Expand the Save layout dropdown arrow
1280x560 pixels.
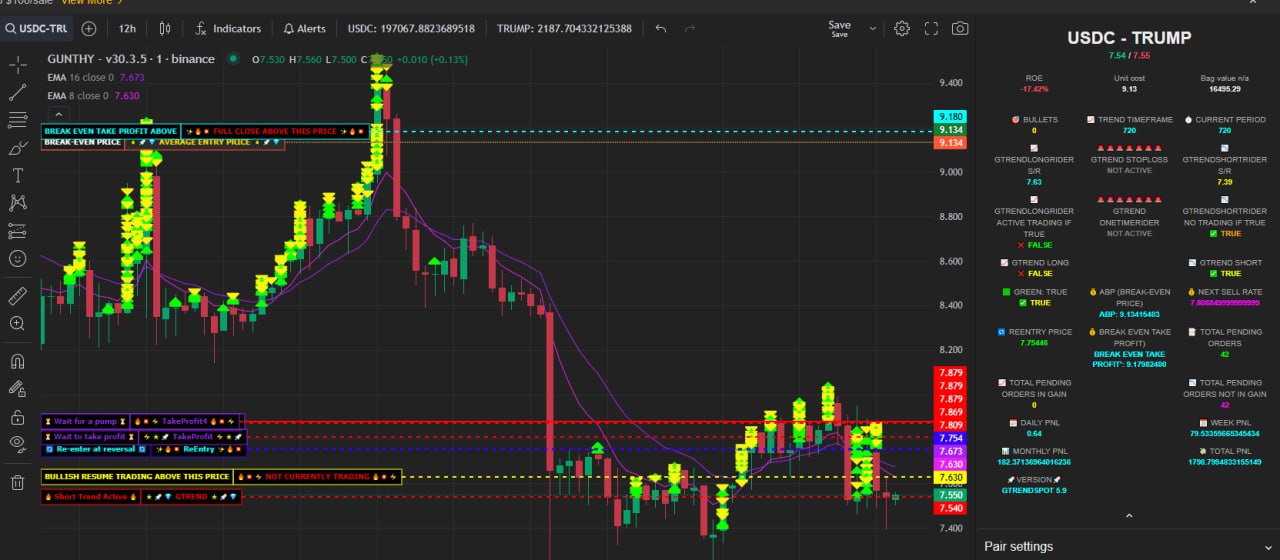[872, 29]
